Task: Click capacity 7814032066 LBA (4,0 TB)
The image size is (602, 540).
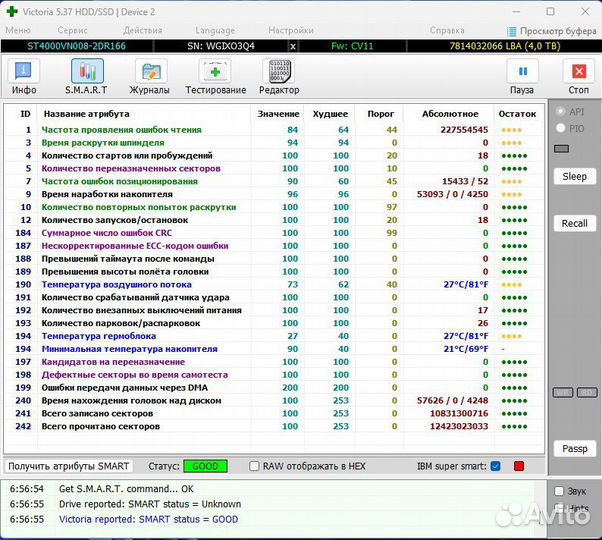Action: coord(505,46)
